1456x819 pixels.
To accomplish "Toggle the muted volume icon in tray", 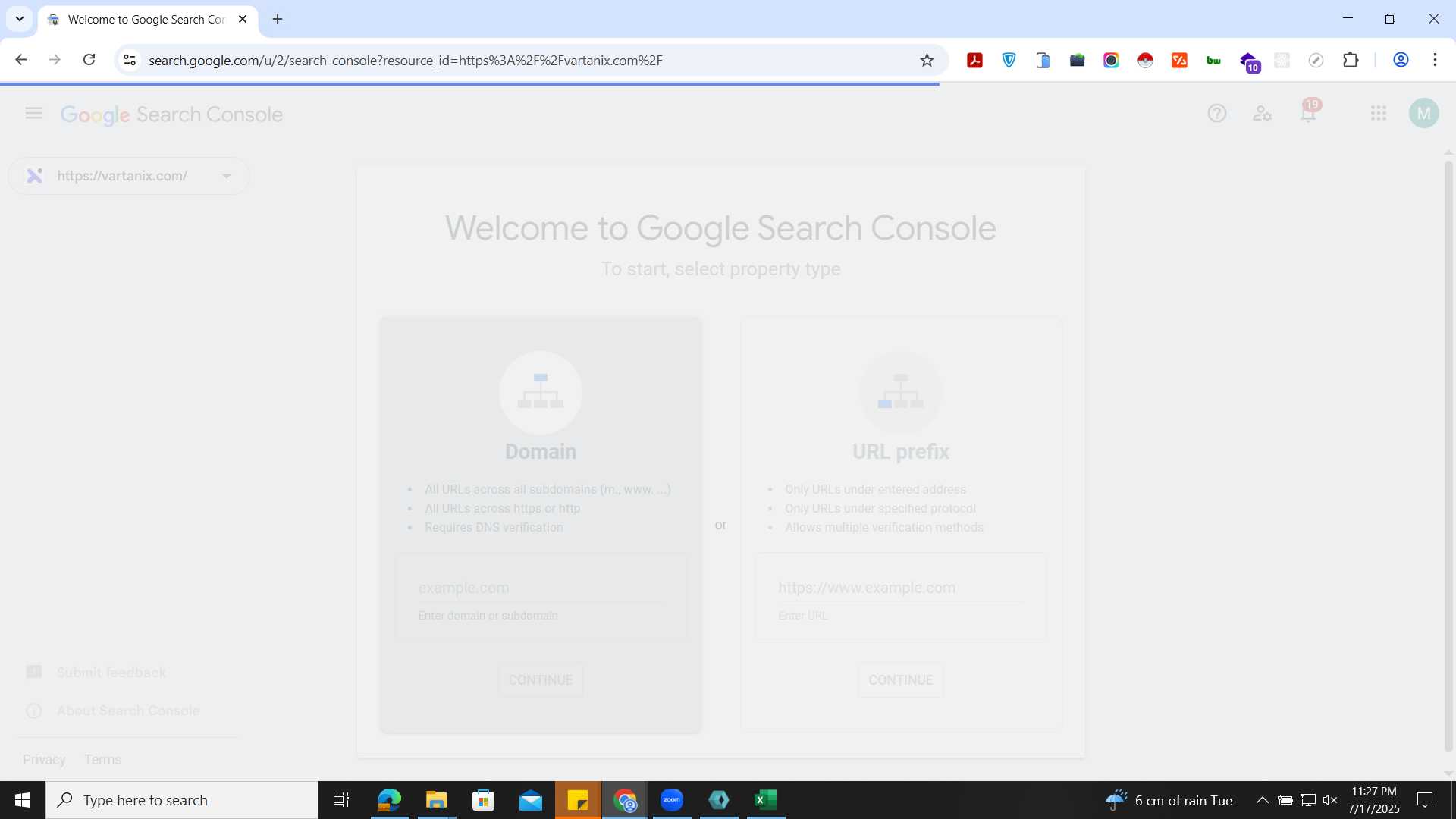I will pyautogui.click(x=1330, y=800).
